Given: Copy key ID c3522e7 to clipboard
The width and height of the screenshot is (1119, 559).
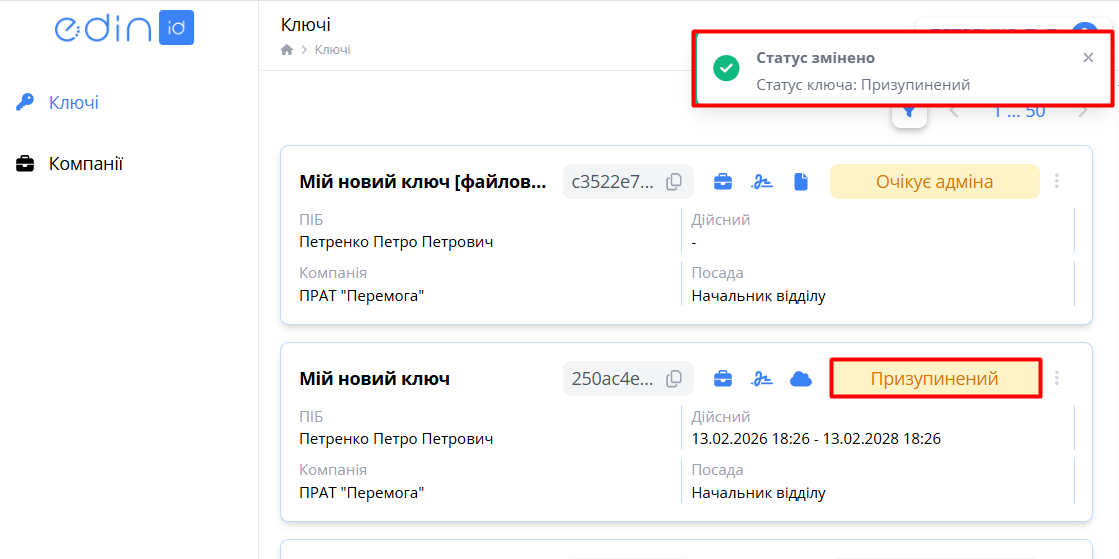Looking at the screenshot, I should [x=675, y=182].
